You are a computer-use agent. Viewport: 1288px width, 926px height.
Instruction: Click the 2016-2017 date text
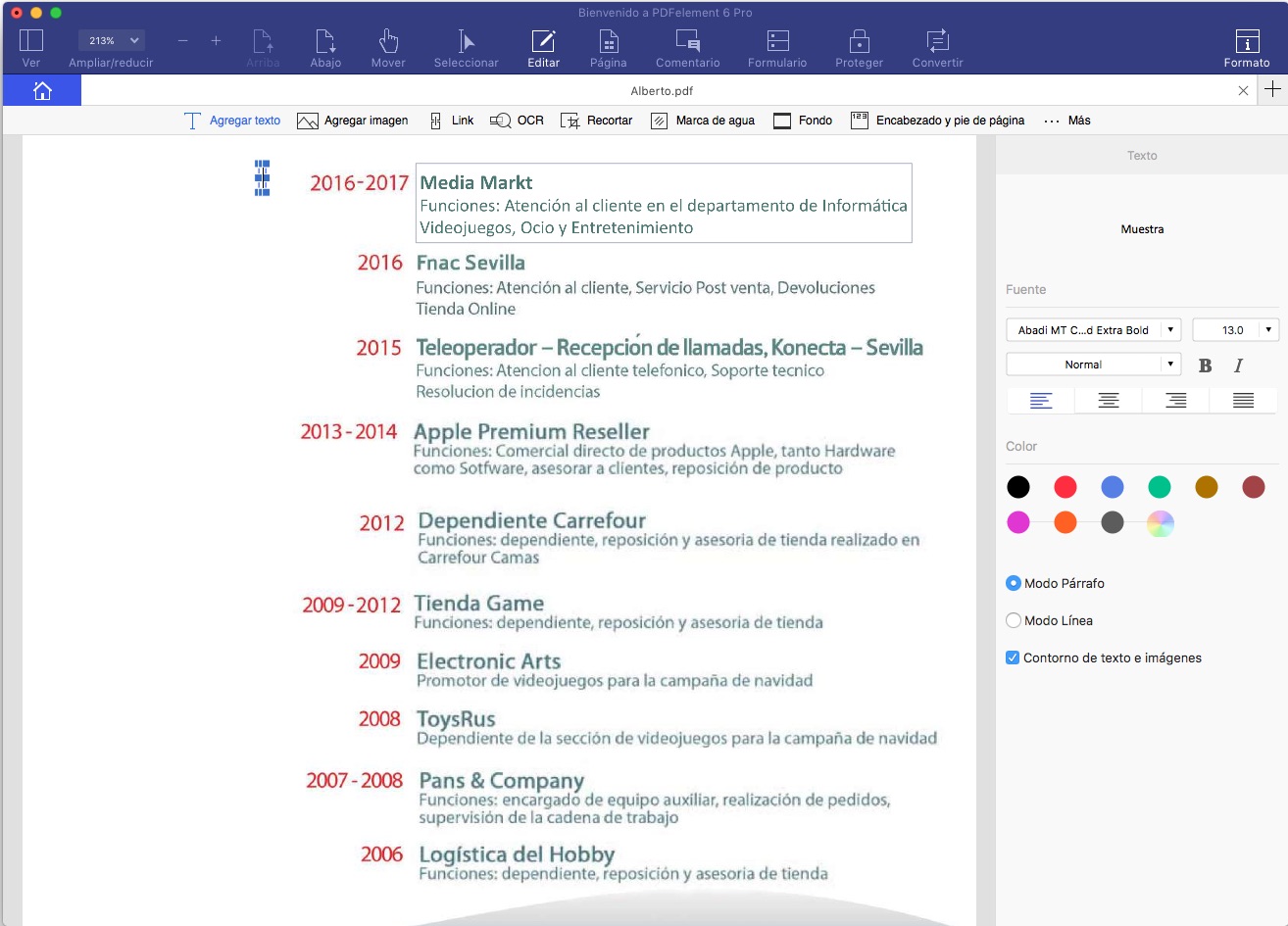pyautogui.click(x=359, y=183)
